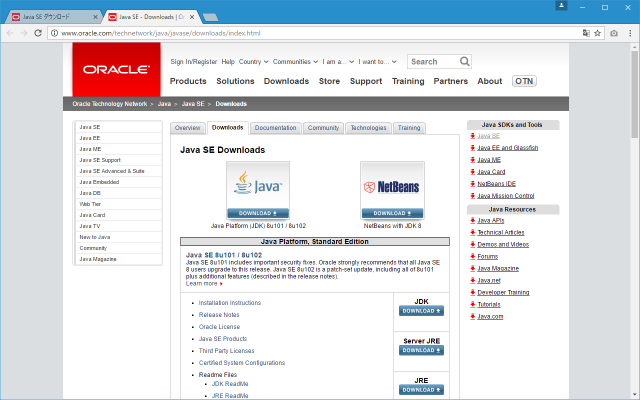Viewport: 640px width, 400px height.
Task: Open the Oracle License link
Action: click(220, 327)
